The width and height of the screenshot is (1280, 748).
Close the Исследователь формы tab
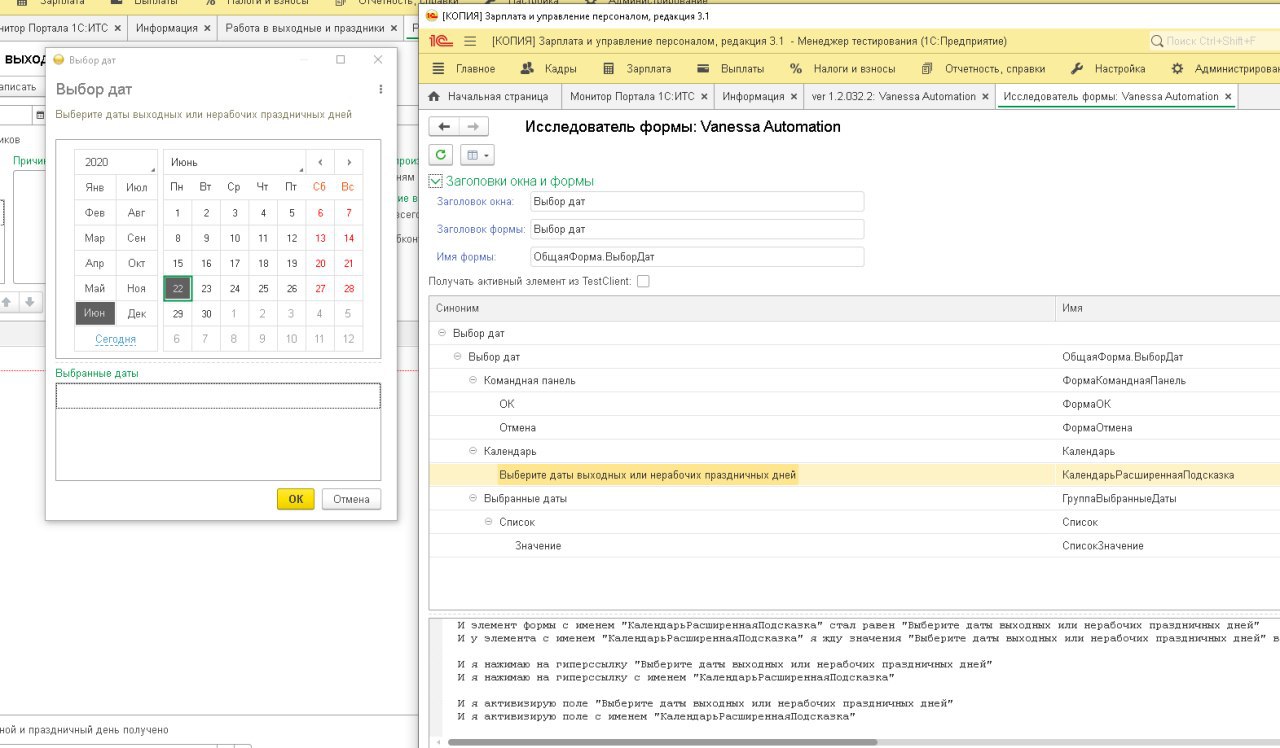pyautogui.click(x=1228, y=97)
